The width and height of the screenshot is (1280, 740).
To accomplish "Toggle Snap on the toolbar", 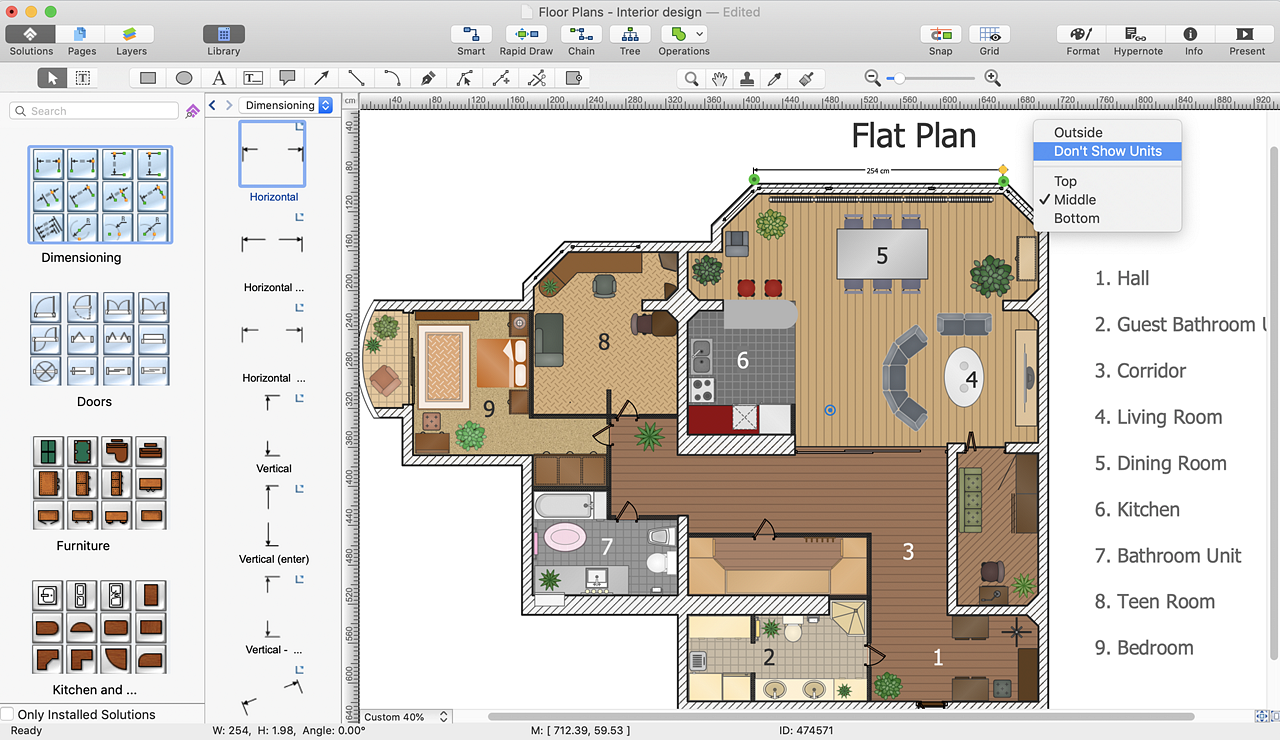I will pos(940,40).
